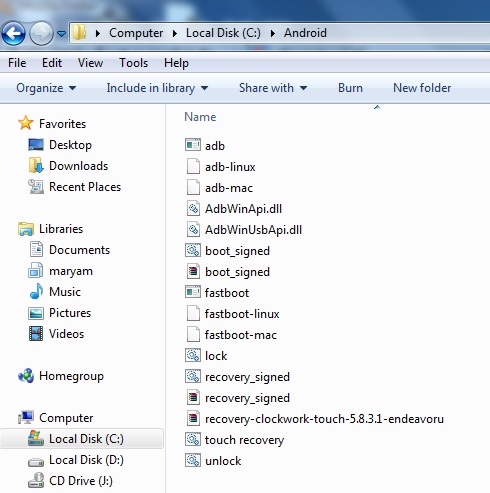Screen dimensions: 490x493
Task: Open the Tools menu
Action: 134,63
